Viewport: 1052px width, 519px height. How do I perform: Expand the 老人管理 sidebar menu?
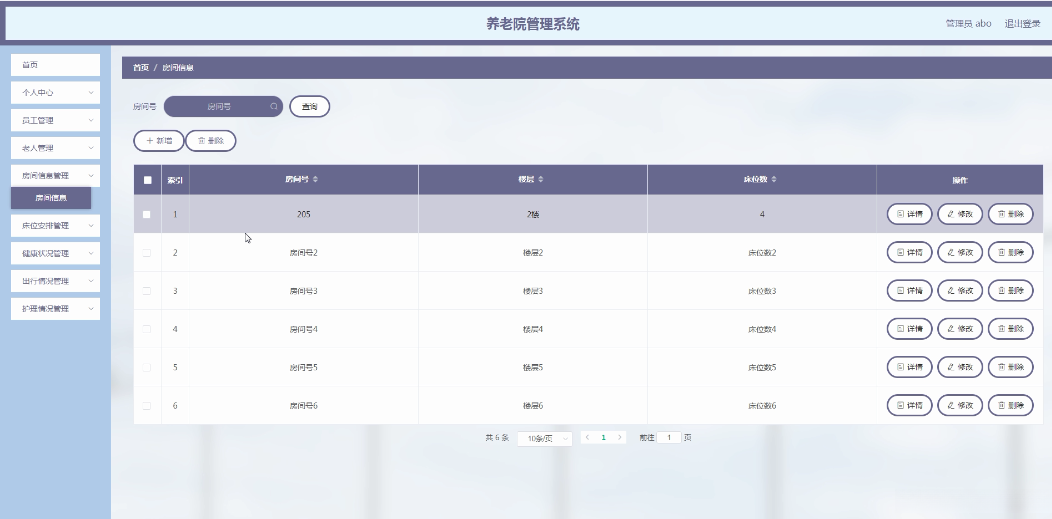click(x=55, y=148)
